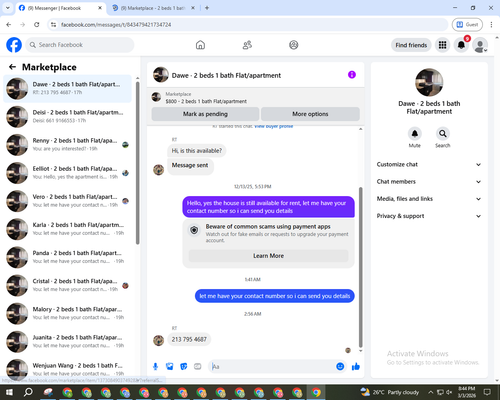Open the account profile menu

pyautogui.click(x=480, y=45)
